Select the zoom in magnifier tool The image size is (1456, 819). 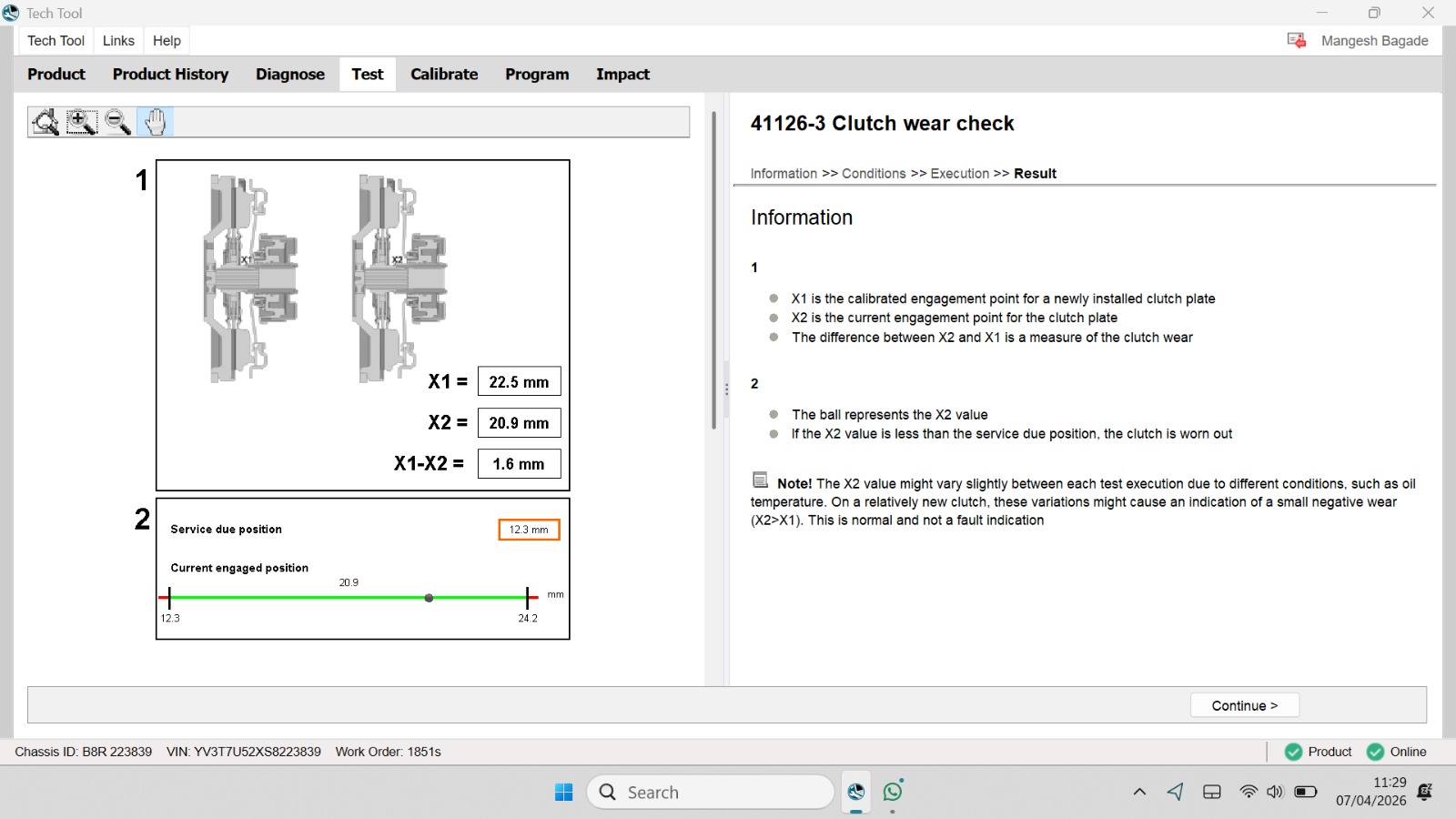tap(82, 122)
